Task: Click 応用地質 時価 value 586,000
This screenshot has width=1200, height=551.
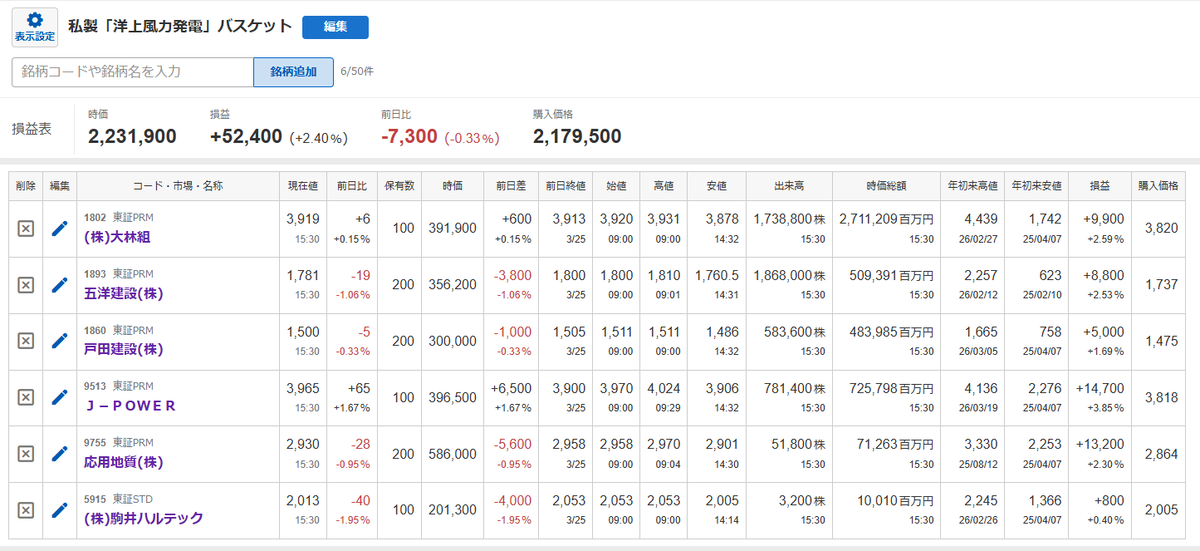Action: pyautogui.click(x=453, y=454)
